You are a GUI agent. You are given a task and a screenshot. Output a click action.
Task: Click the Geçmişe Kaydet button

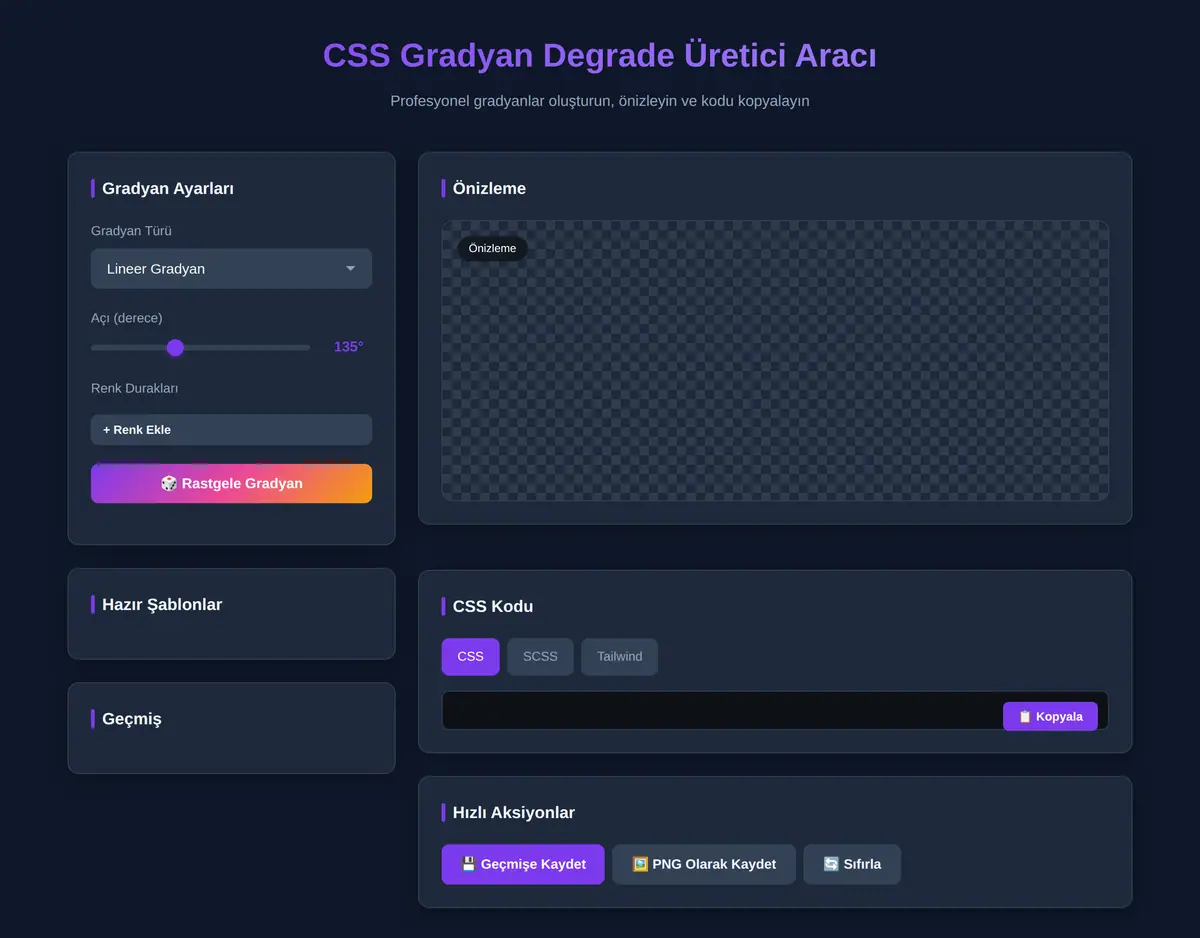[x=523, y=864]
